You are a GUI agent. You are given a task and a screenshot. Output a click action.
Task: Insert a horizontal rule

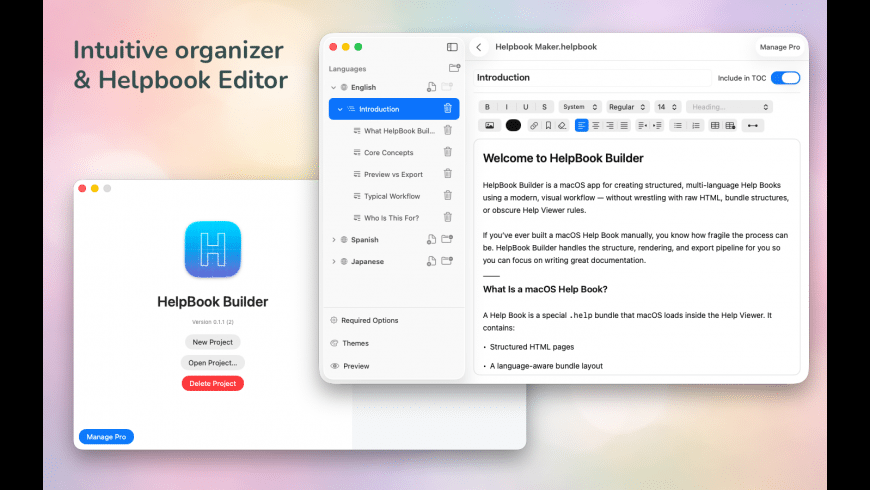point(752,125)
